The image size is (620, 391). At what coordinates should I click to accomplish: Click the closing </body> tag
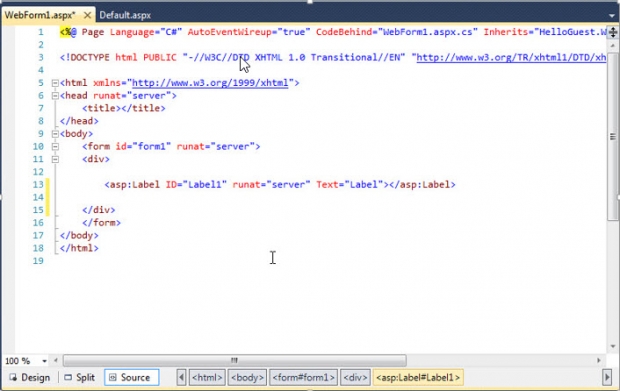point(79,236)
